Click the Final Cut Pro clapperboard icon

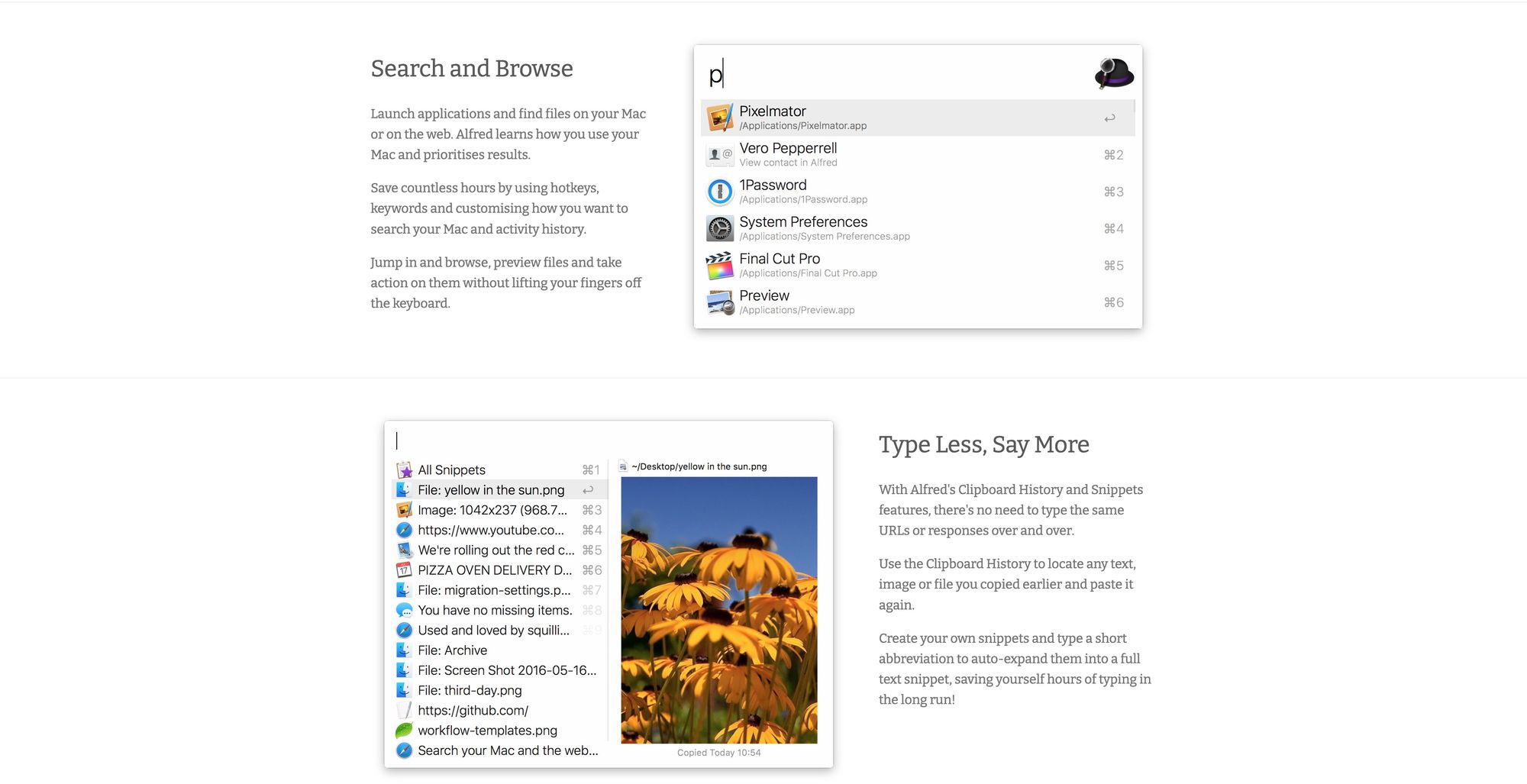(x=719, y=266)
